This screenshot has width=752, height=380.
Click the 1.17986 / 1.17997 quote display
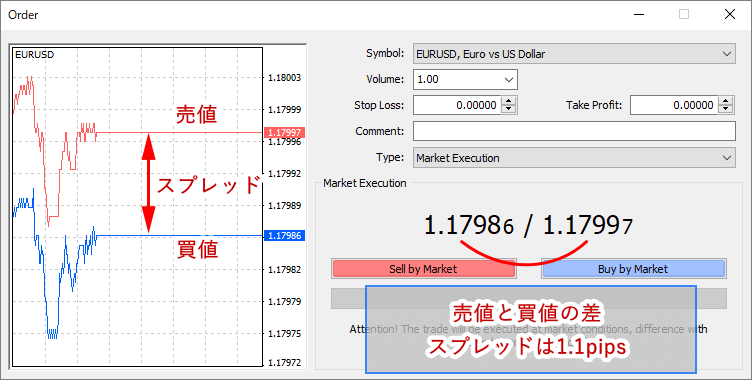click(x=529, y=226)
